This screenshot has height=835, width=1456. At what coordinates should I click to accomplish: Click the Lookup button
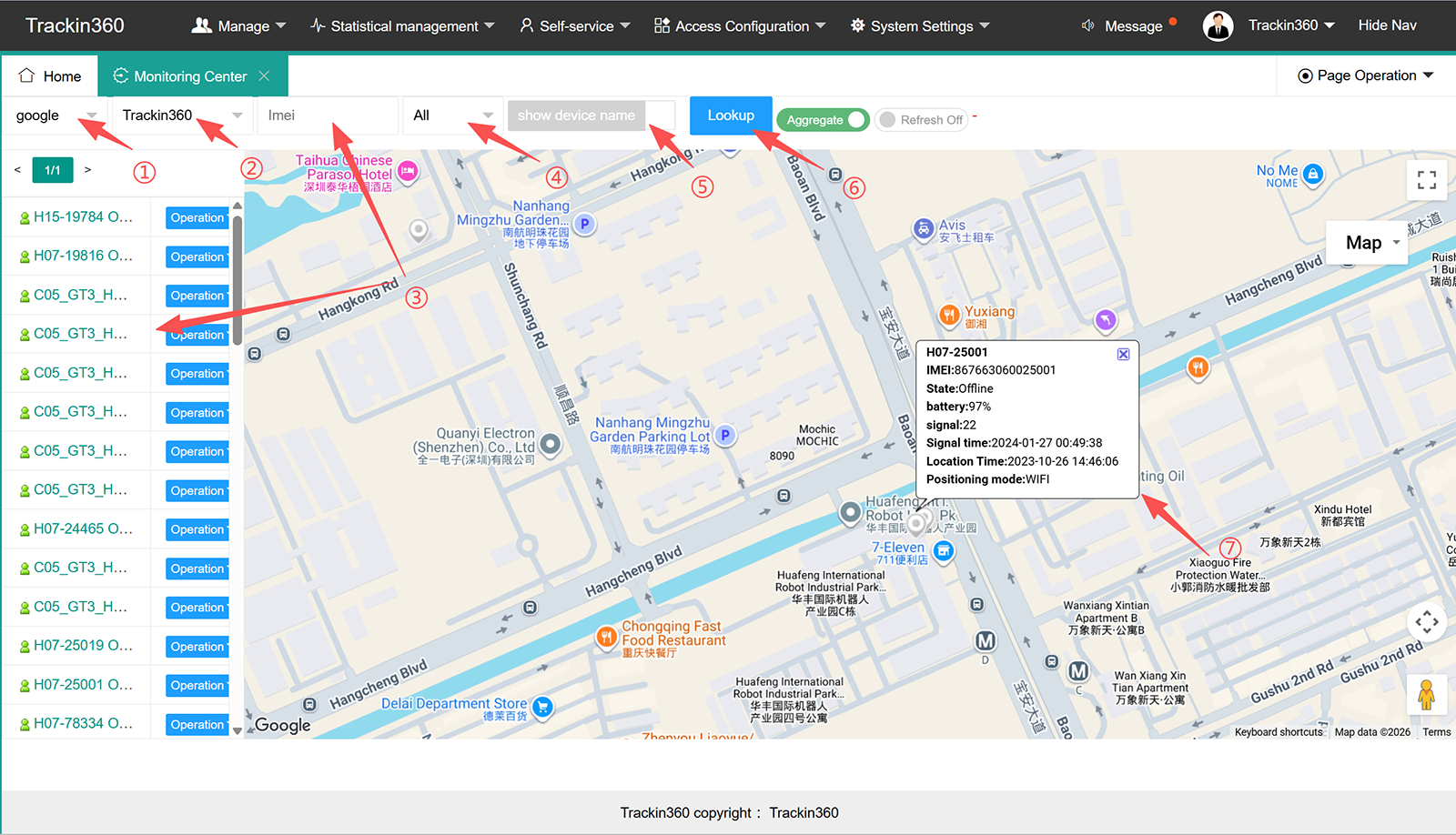(x=731, y=116)
